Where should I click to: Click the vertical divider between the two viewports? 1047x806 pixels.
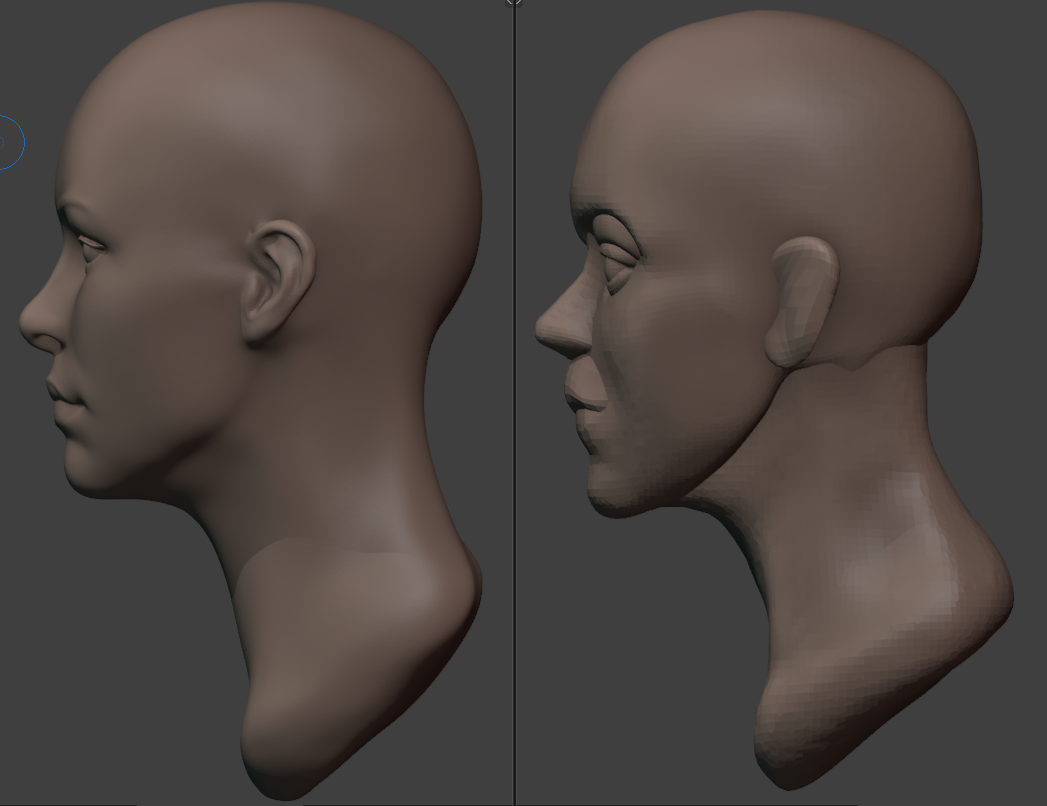(x=514, y=400)
